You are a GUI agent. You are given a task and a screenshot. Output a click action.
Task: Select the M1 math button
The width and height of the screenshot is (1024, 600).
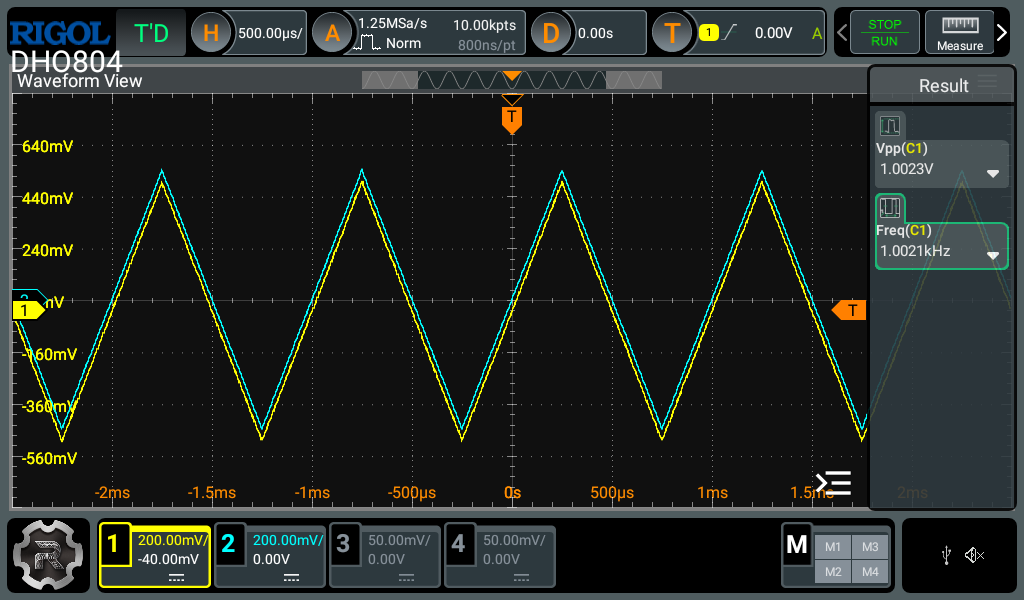click(832, 547)
